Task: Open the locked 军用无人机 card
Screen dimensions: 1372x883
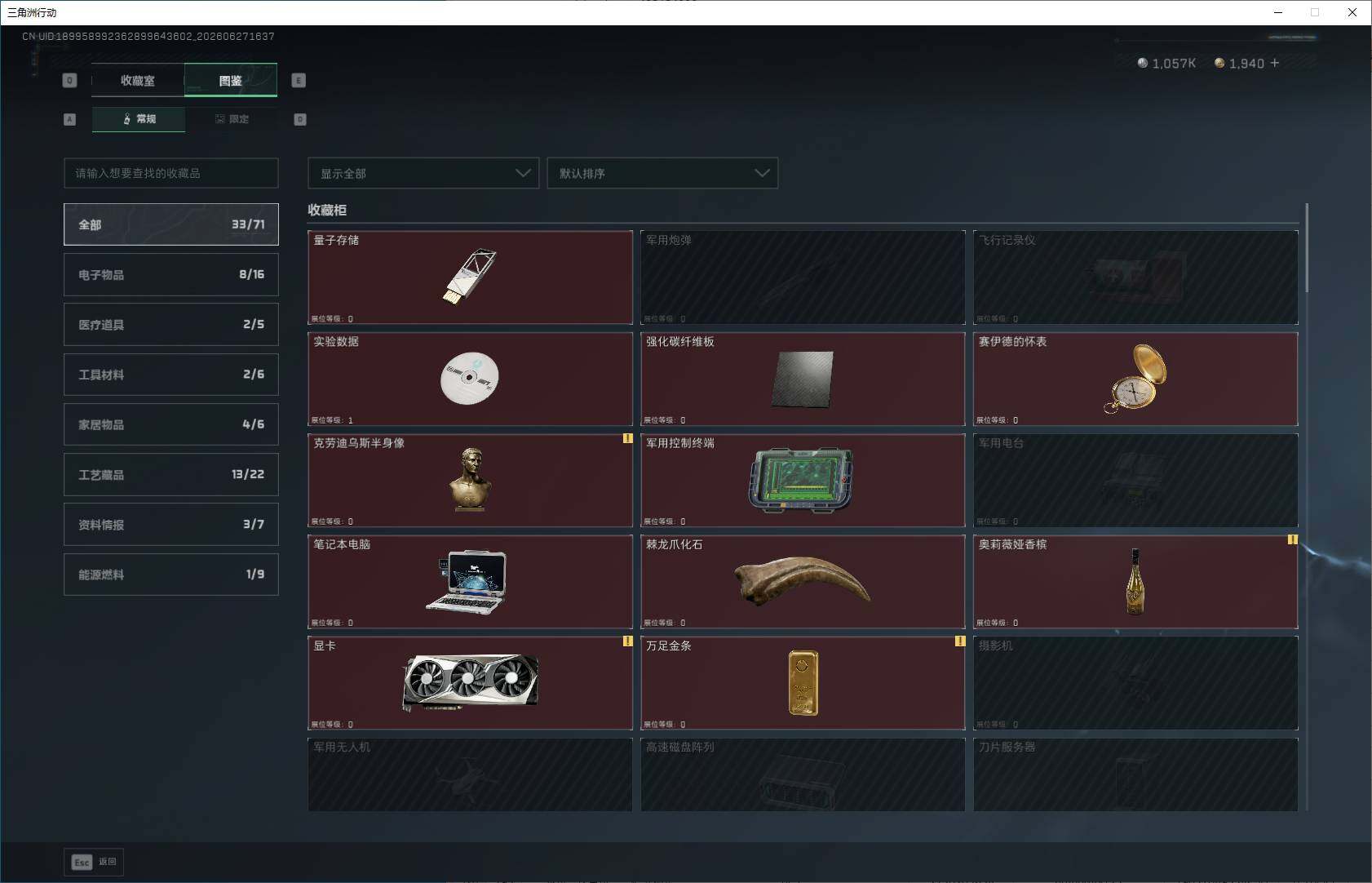Action: [470, 774]
